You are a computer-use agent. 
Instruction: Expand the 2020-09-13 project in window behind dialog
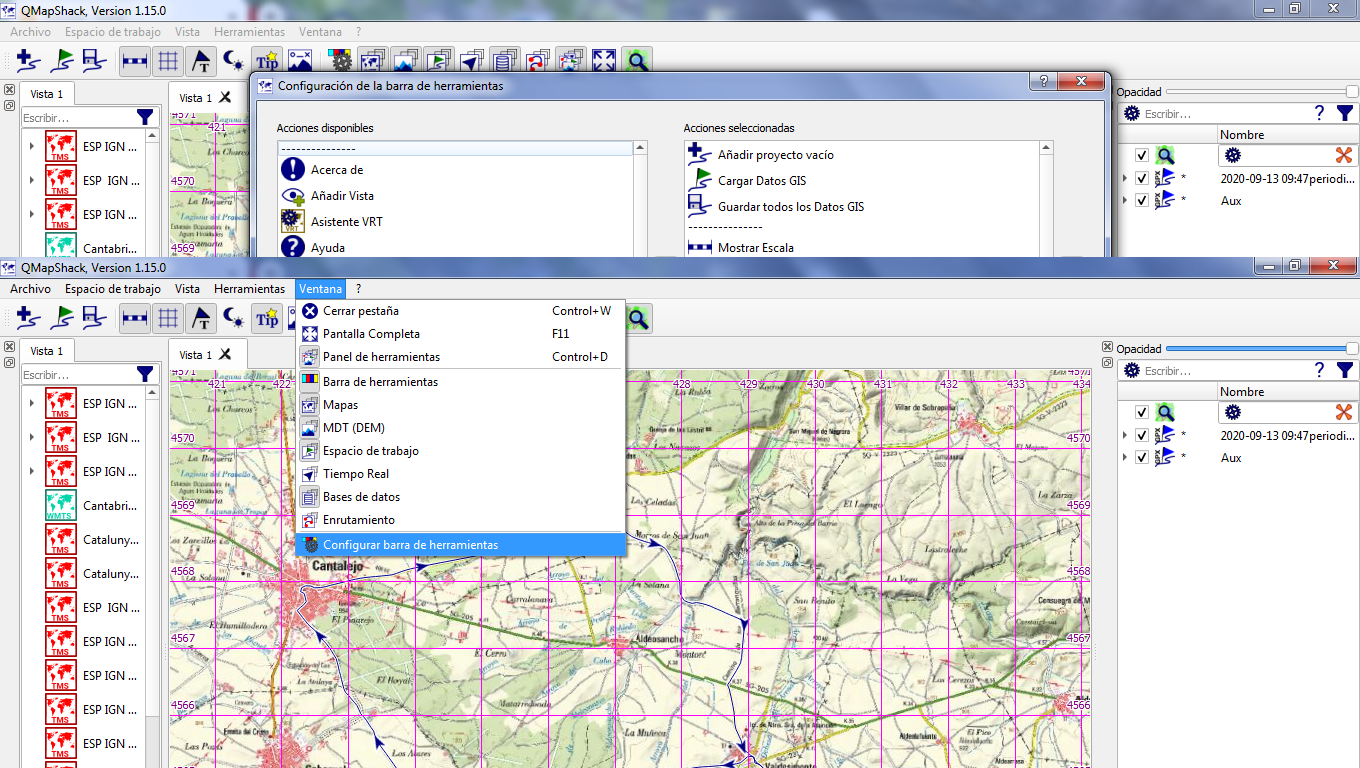click(x=1125, y=178)
